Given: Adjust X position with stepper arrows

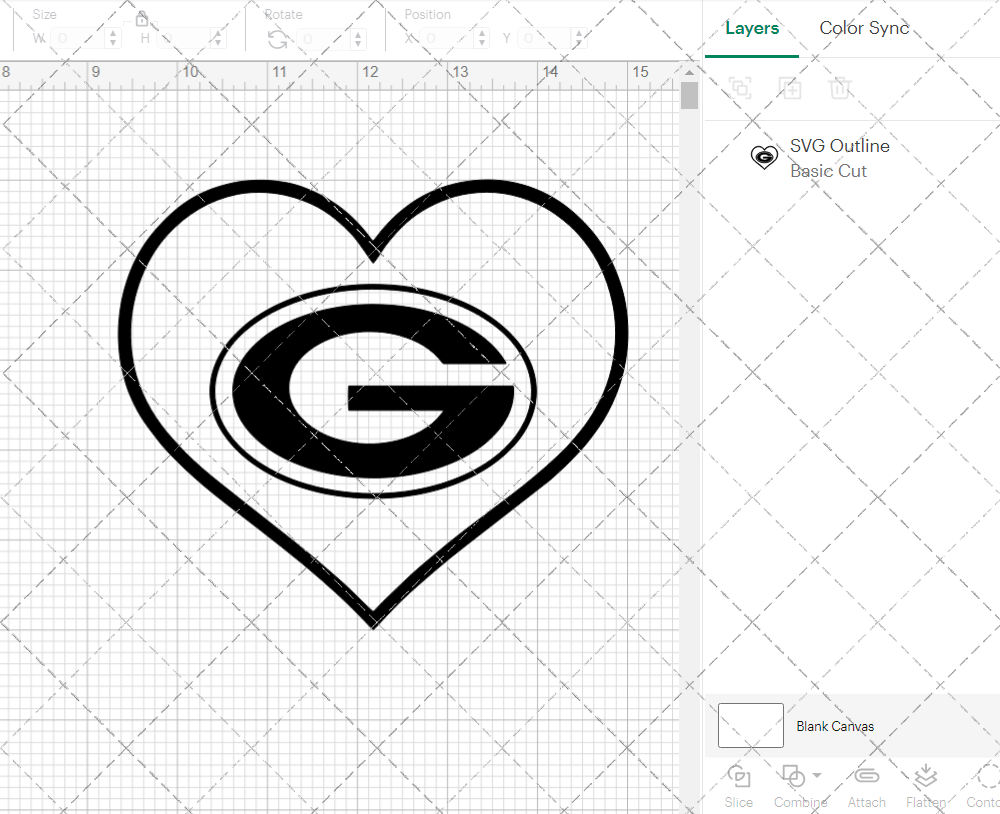Looking at the screenshot, I should [483, 38].
